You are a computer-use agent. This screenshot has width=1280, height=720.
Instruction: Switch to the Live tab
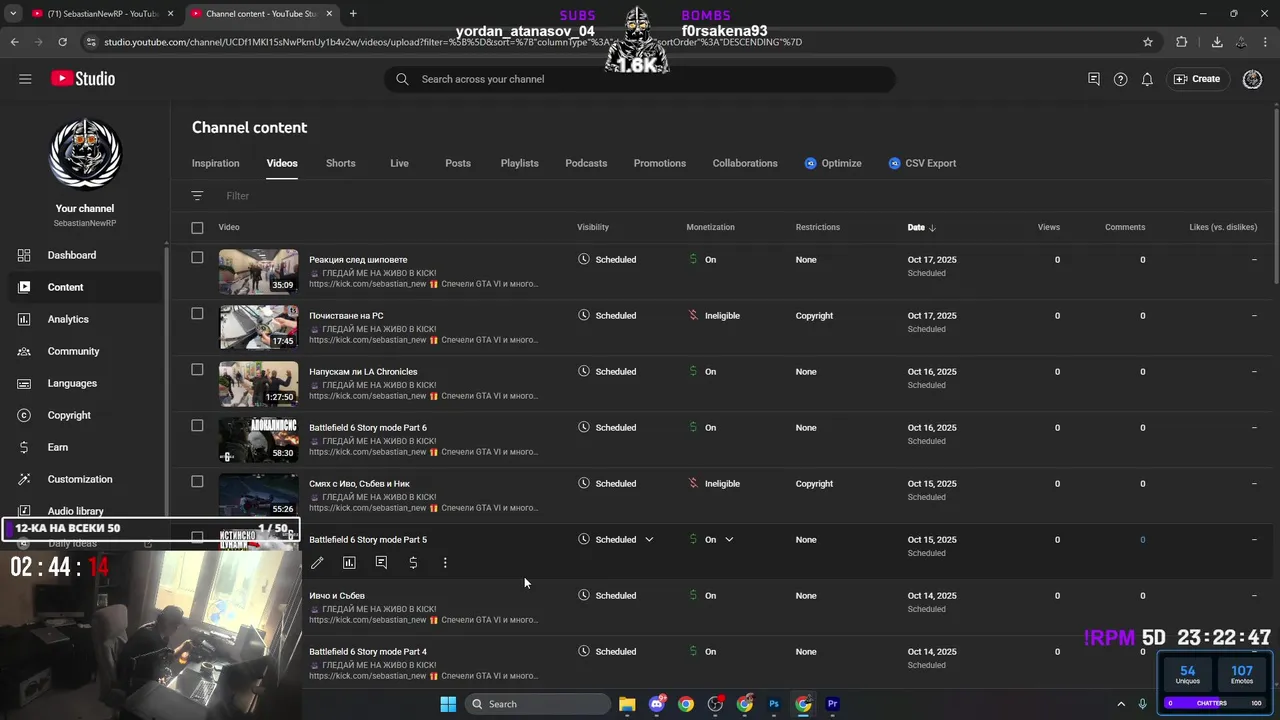399,163
